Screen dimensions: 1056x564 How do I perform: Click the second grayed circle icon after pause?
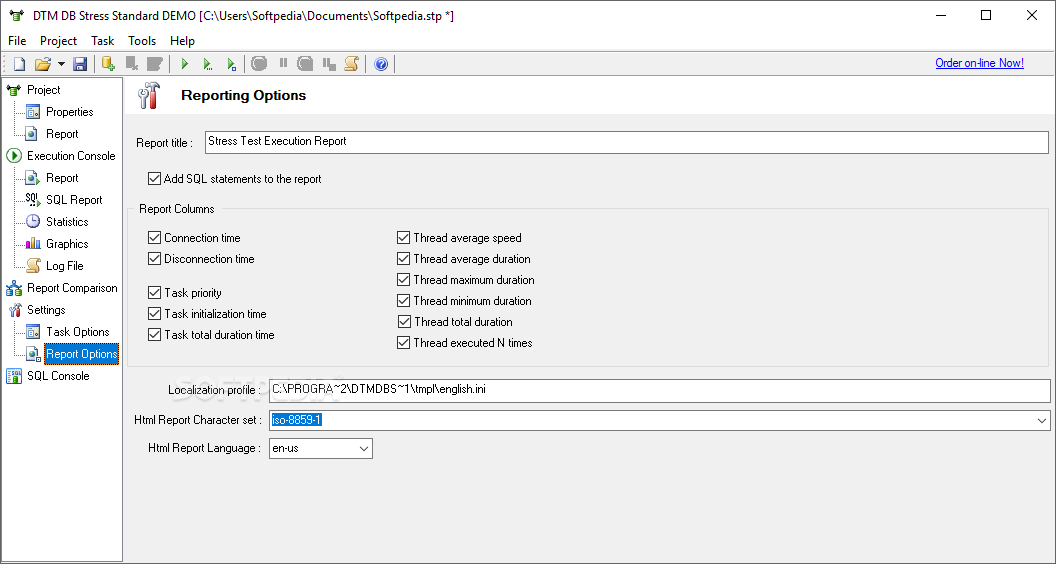(306, 64)
